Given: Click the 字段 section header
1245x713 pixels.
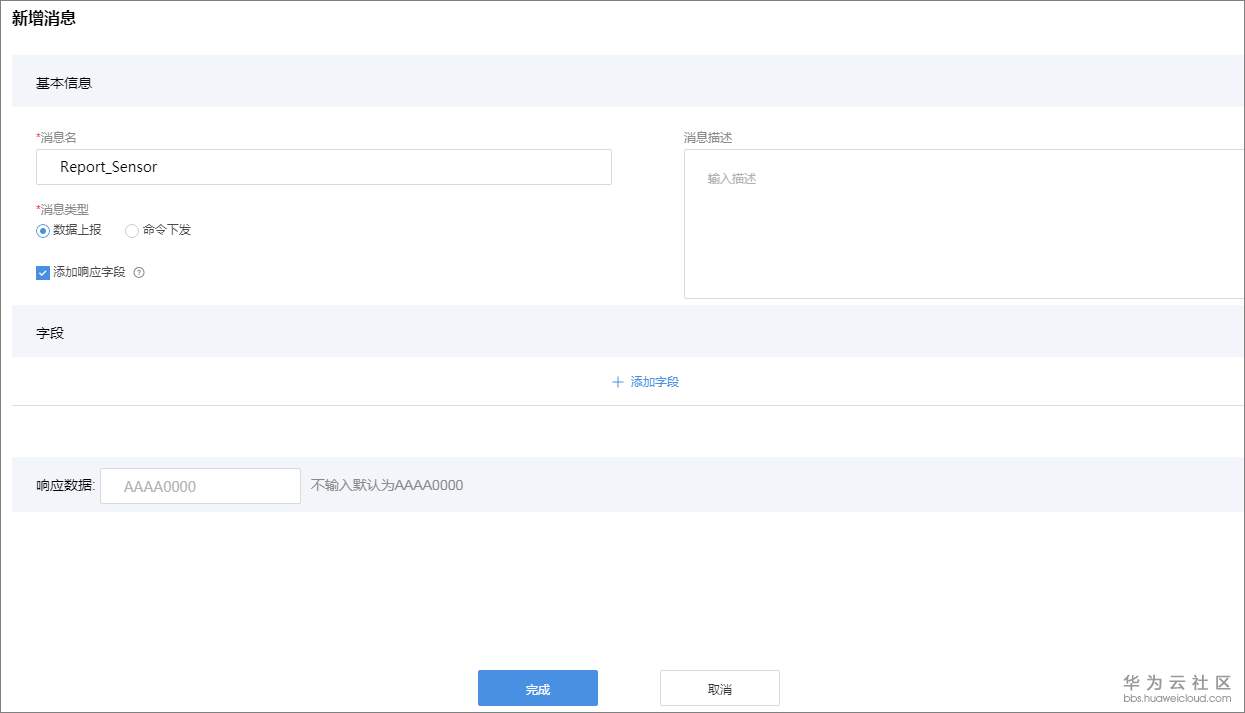Looking at the screenshot, I should (x=628, y=332).
